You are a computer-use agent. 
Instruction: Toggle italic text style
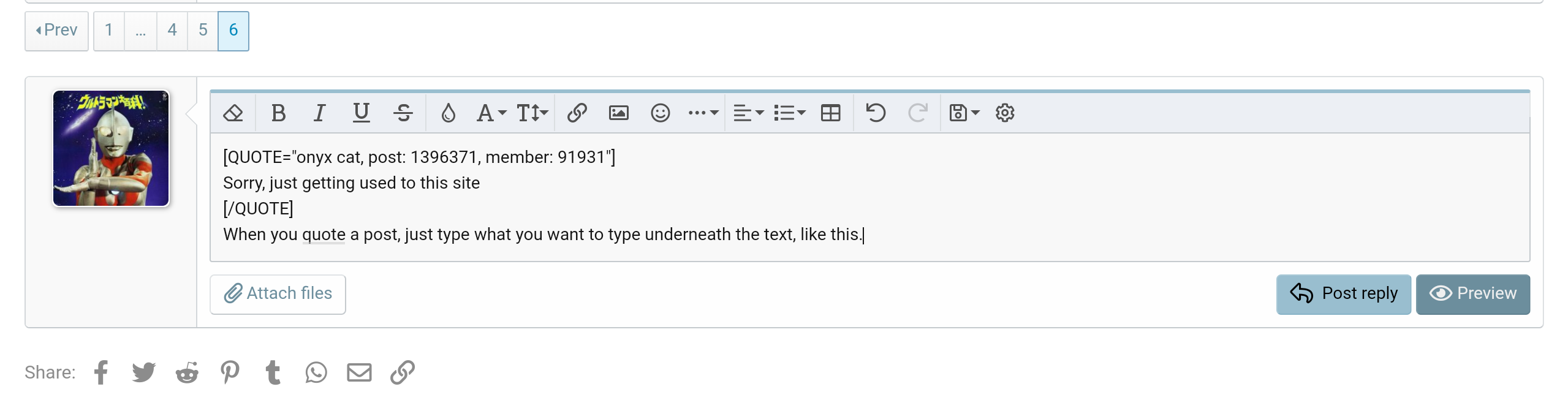[x=319, y=113]
